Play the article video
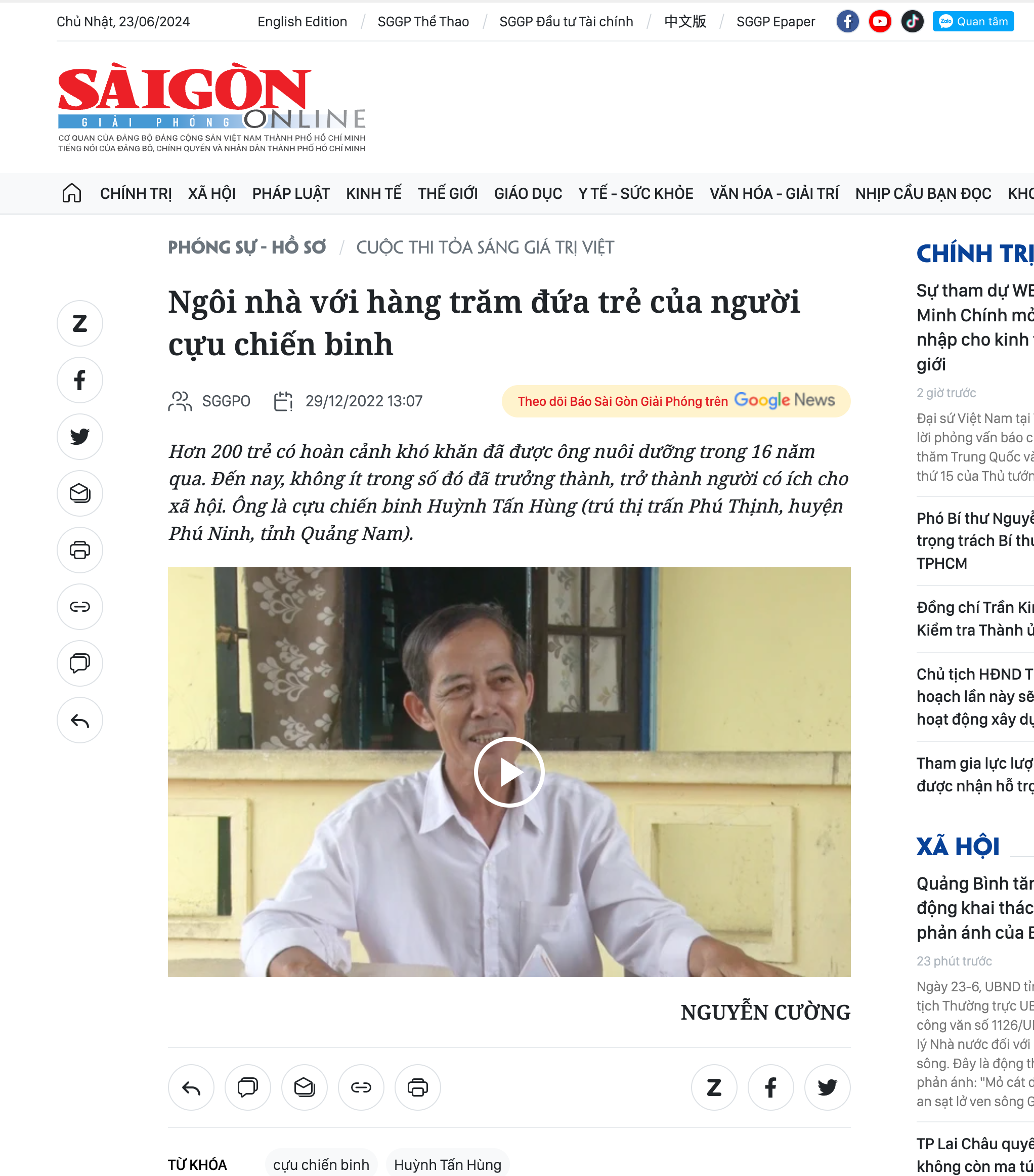Image resolution: width=1034 pixels, height=1176 pixels. pyautogui.click(x=509, y=772)
